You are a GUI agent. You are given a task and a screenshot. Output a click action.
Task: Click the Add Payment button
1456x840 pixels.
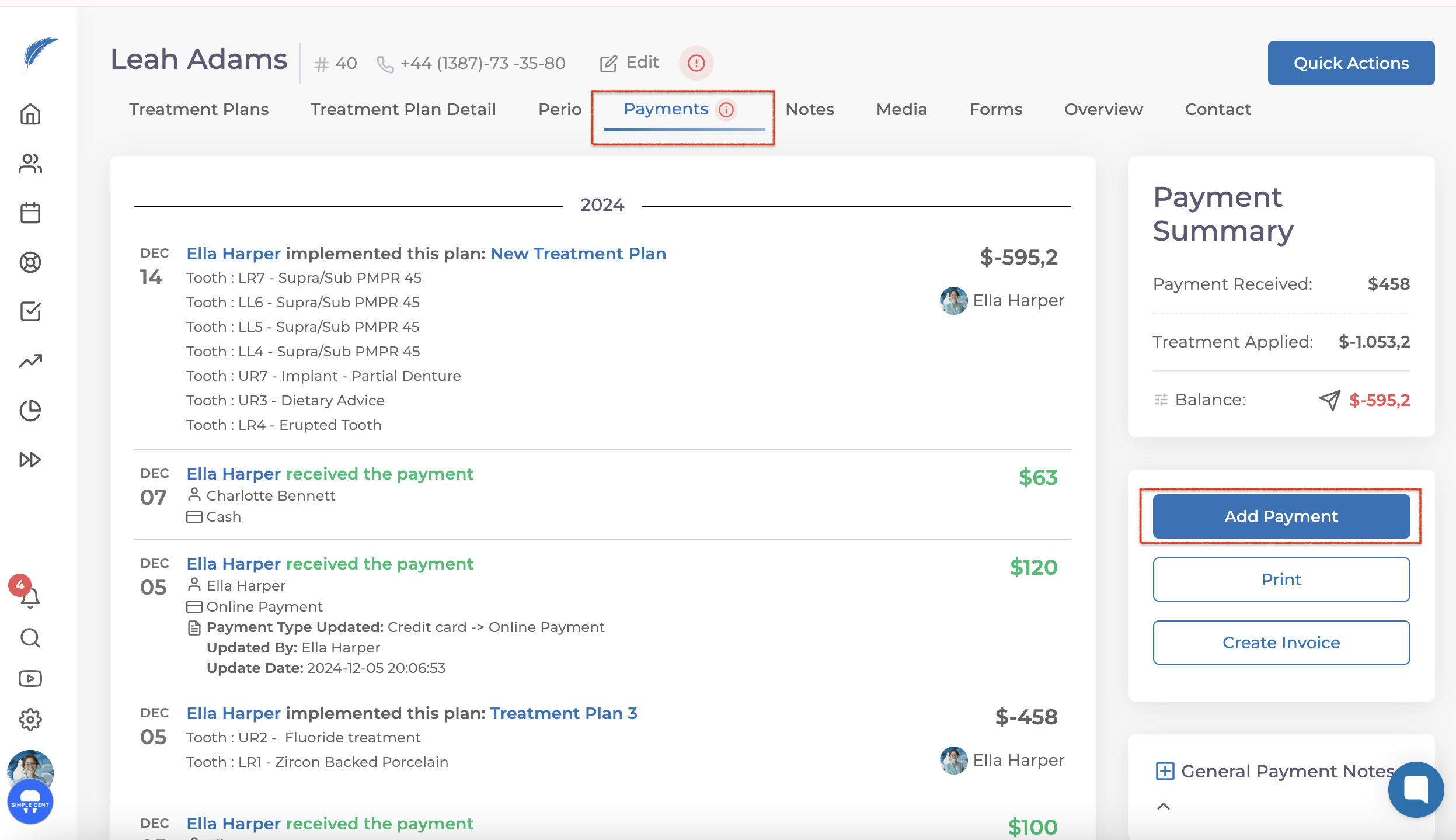[x=1281, y=516]
